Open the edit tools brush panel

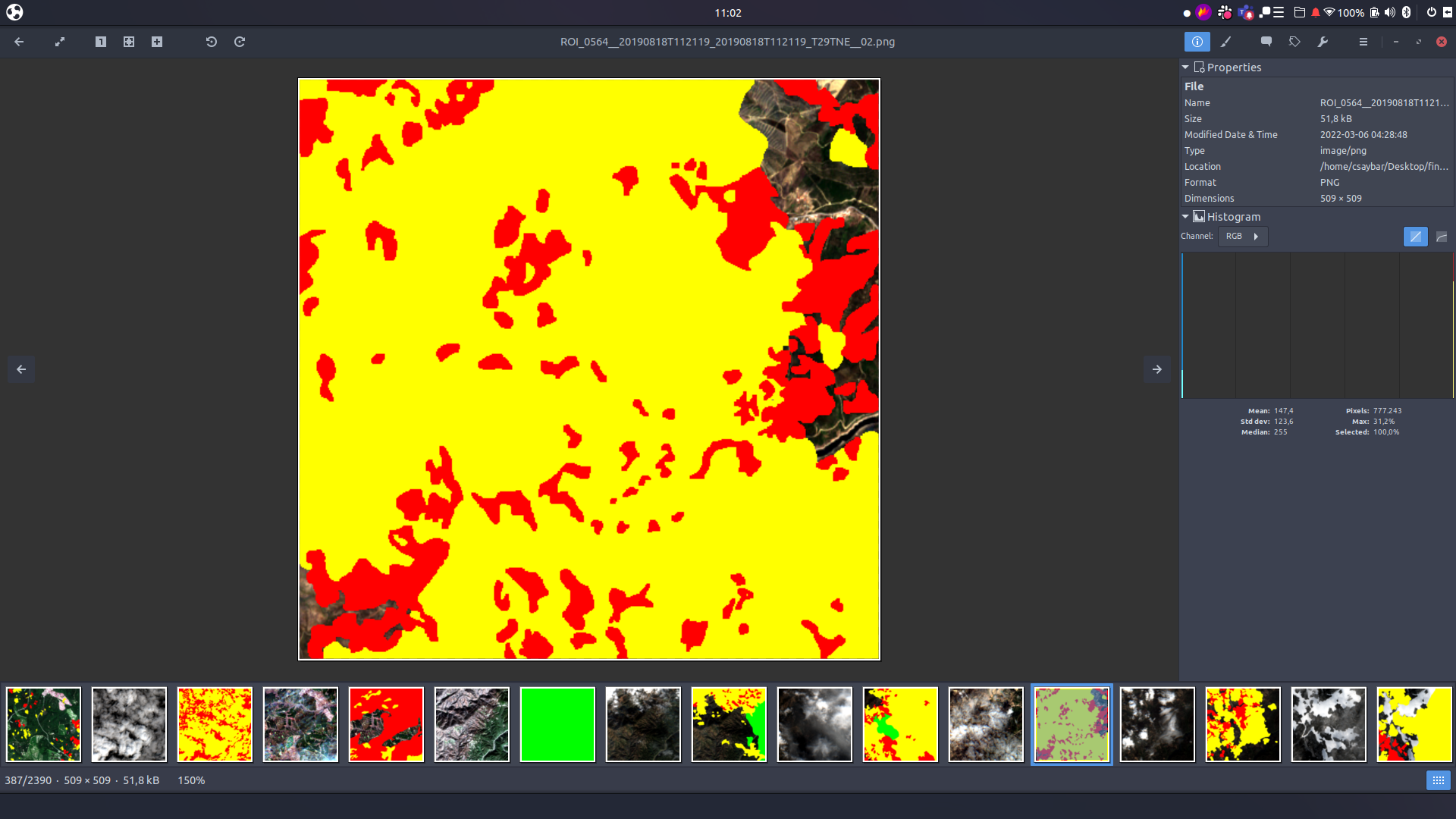pyautogui.click(x=1225, y=42)
